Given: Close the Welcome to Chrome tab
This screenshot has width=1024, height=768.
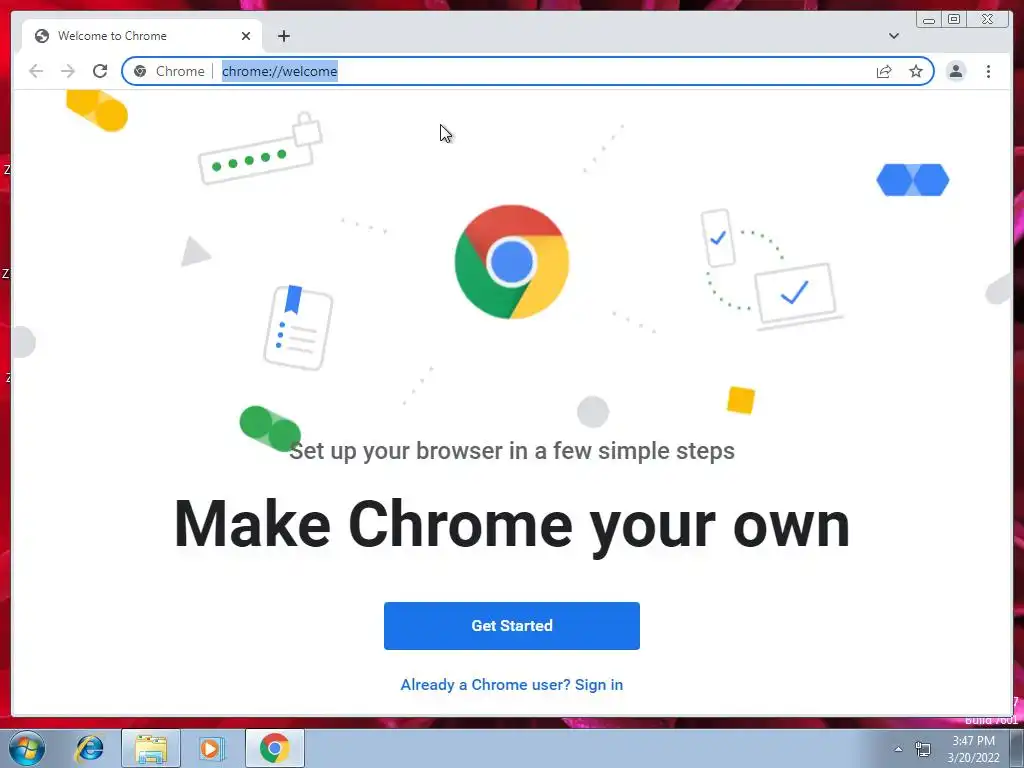Looking at the screenshot, I should (x=246, y=36).
